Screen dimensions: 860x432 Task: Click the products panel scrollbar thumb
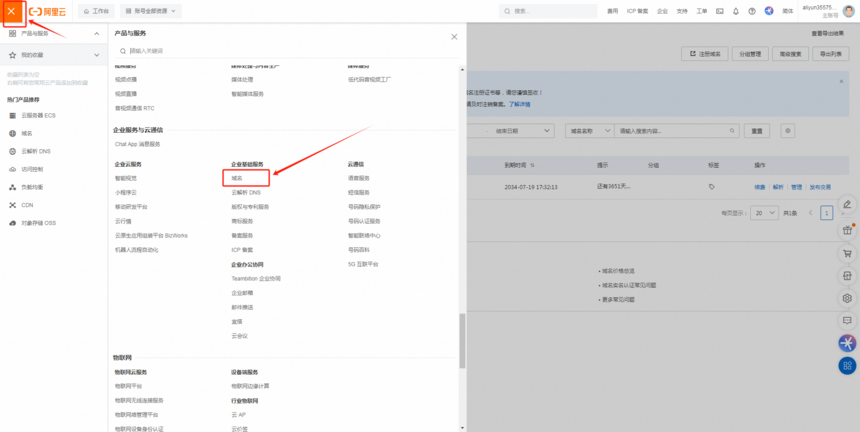[x=462, y=340]
